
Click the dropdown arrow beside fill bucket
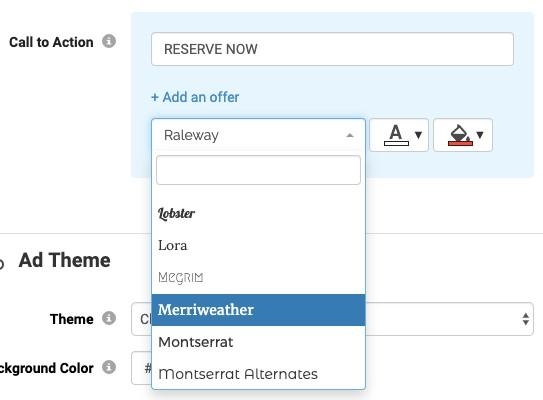click(480, 135)
